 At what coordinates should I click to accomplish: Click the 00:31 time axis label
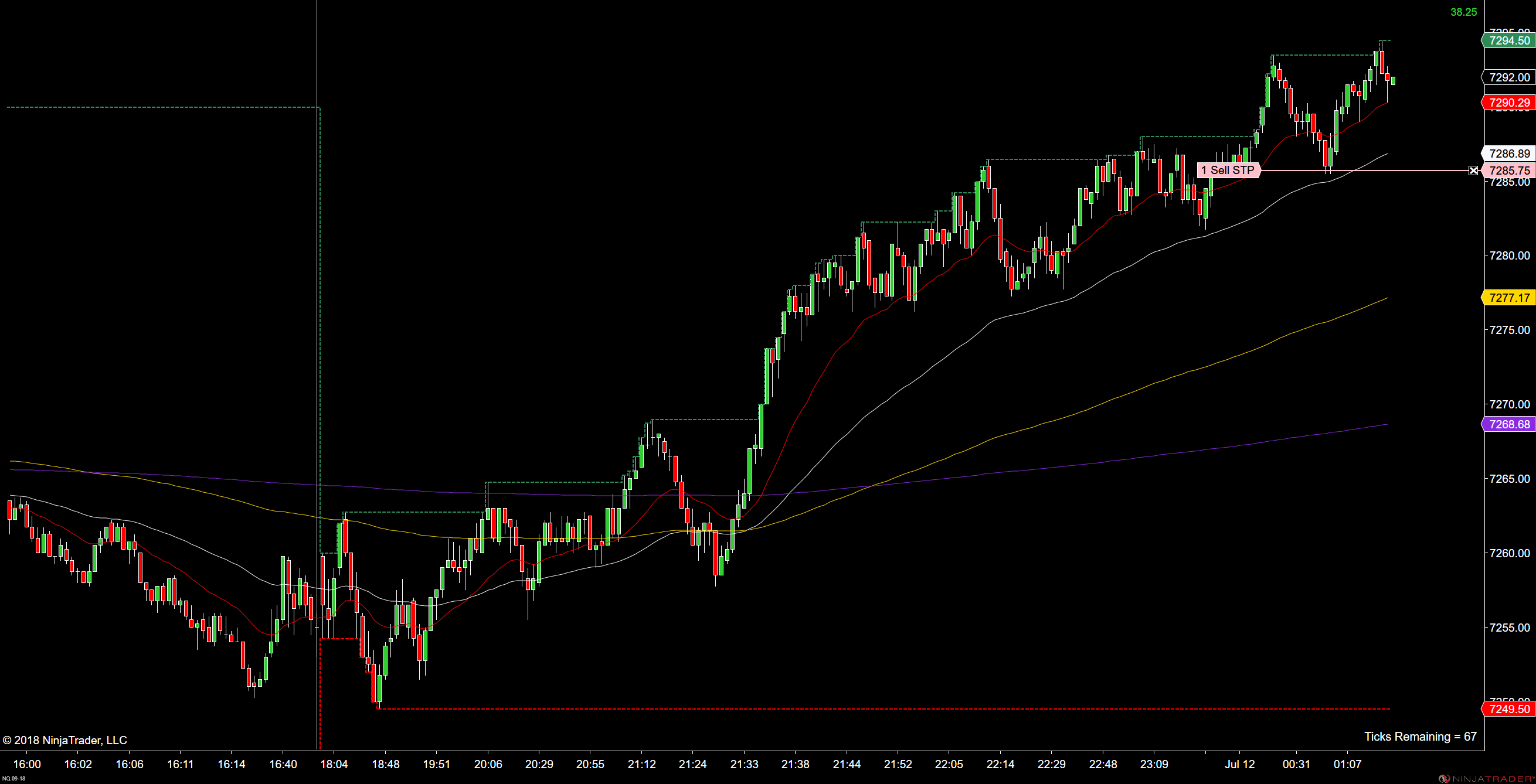pyautogui.click(x=1296, y=764)
